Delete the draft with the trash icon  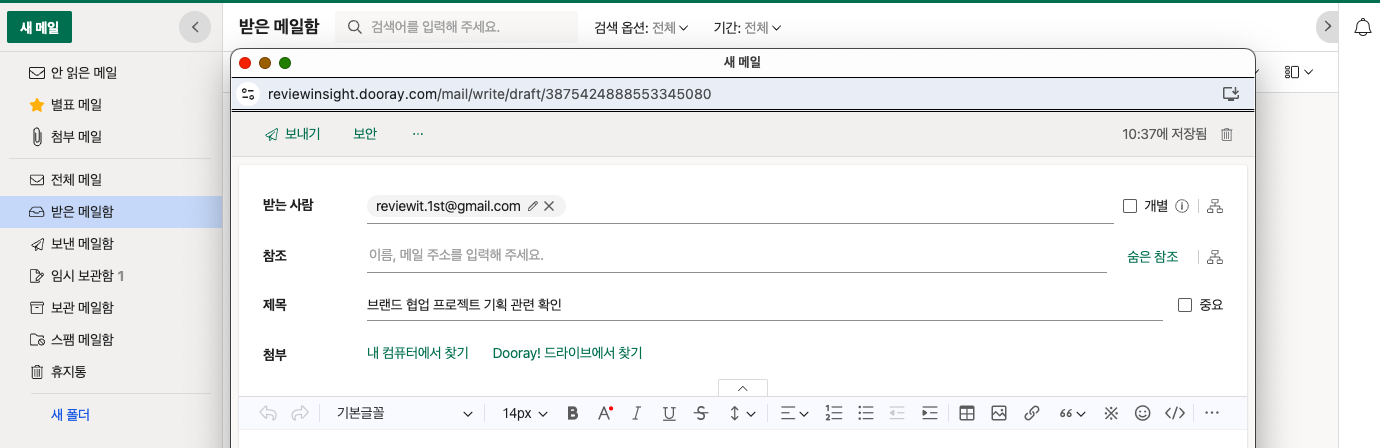coord(1227,134)
